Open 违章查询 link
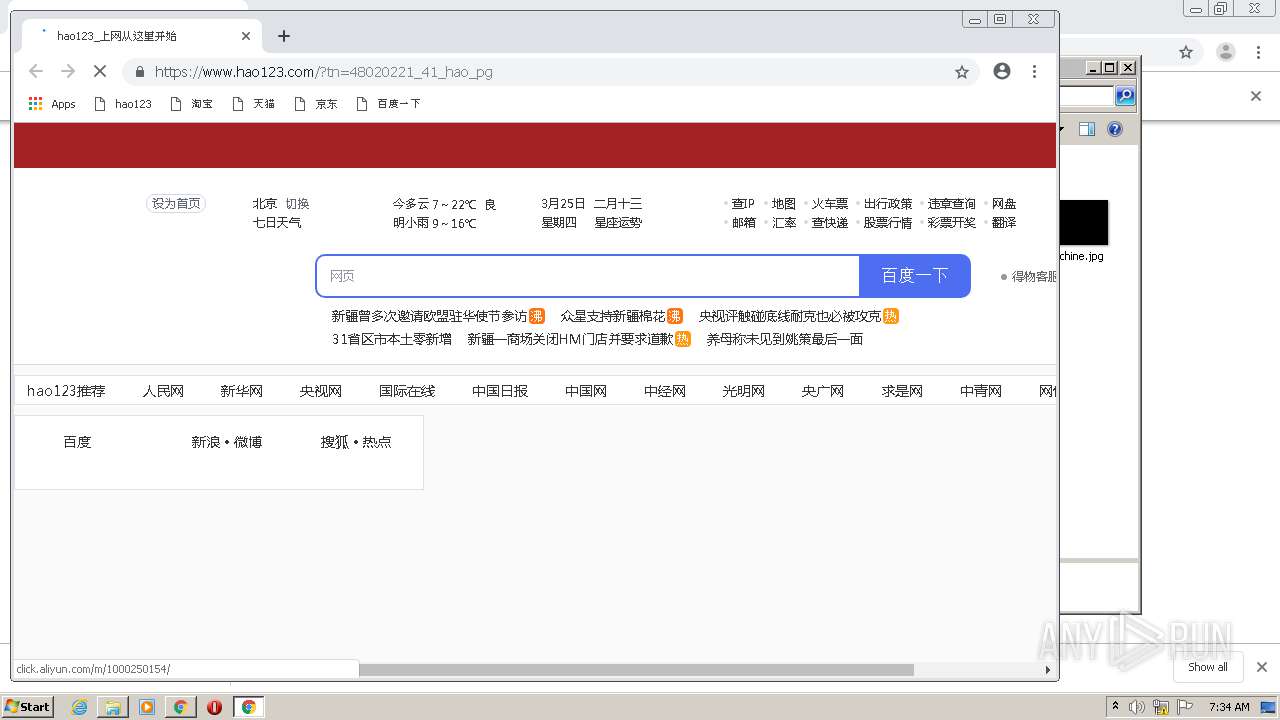This screenshot has height=720, width=1280. 952,204
